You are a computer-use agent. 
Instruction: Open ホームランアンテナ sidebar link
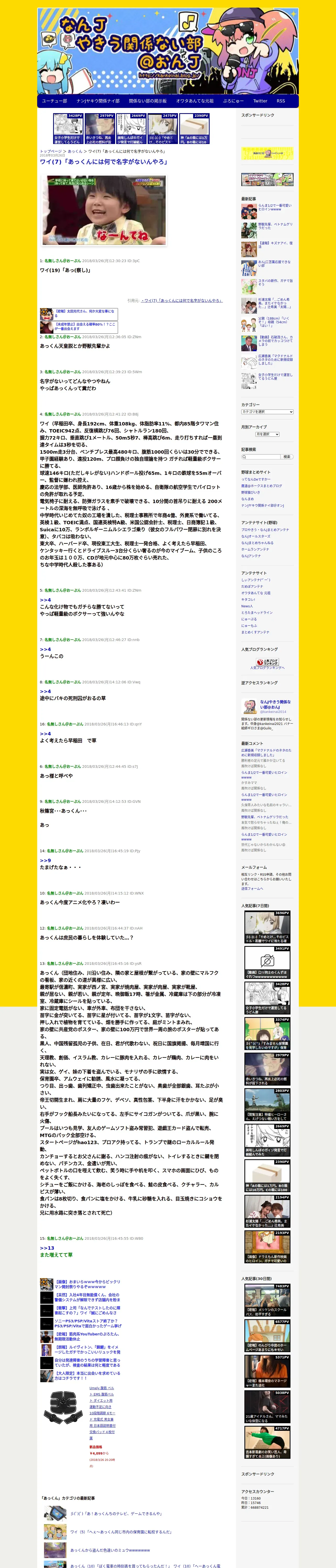pos(255,549)
